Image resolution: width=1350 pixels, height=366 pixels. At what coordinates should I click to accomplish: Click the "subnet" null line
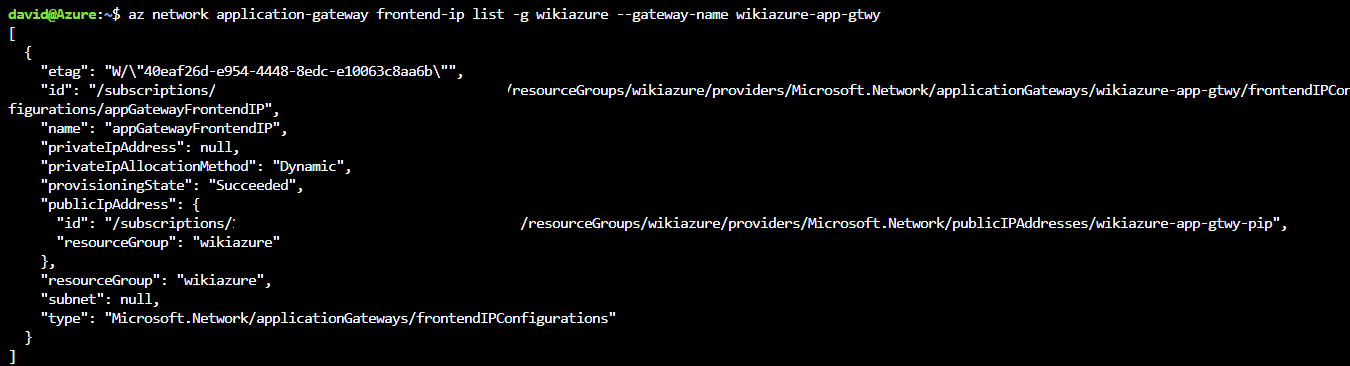[x=99, y=300]
